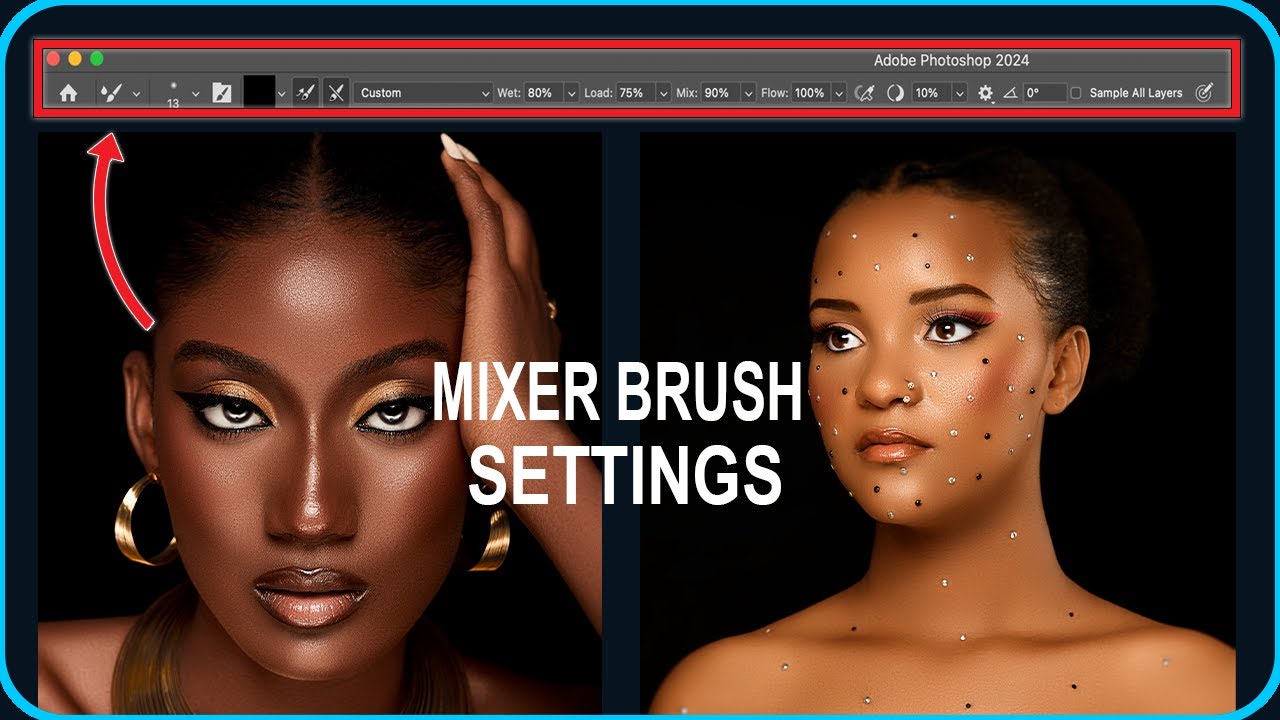Click the stroke smoothing icon

(x=895, y=93)
